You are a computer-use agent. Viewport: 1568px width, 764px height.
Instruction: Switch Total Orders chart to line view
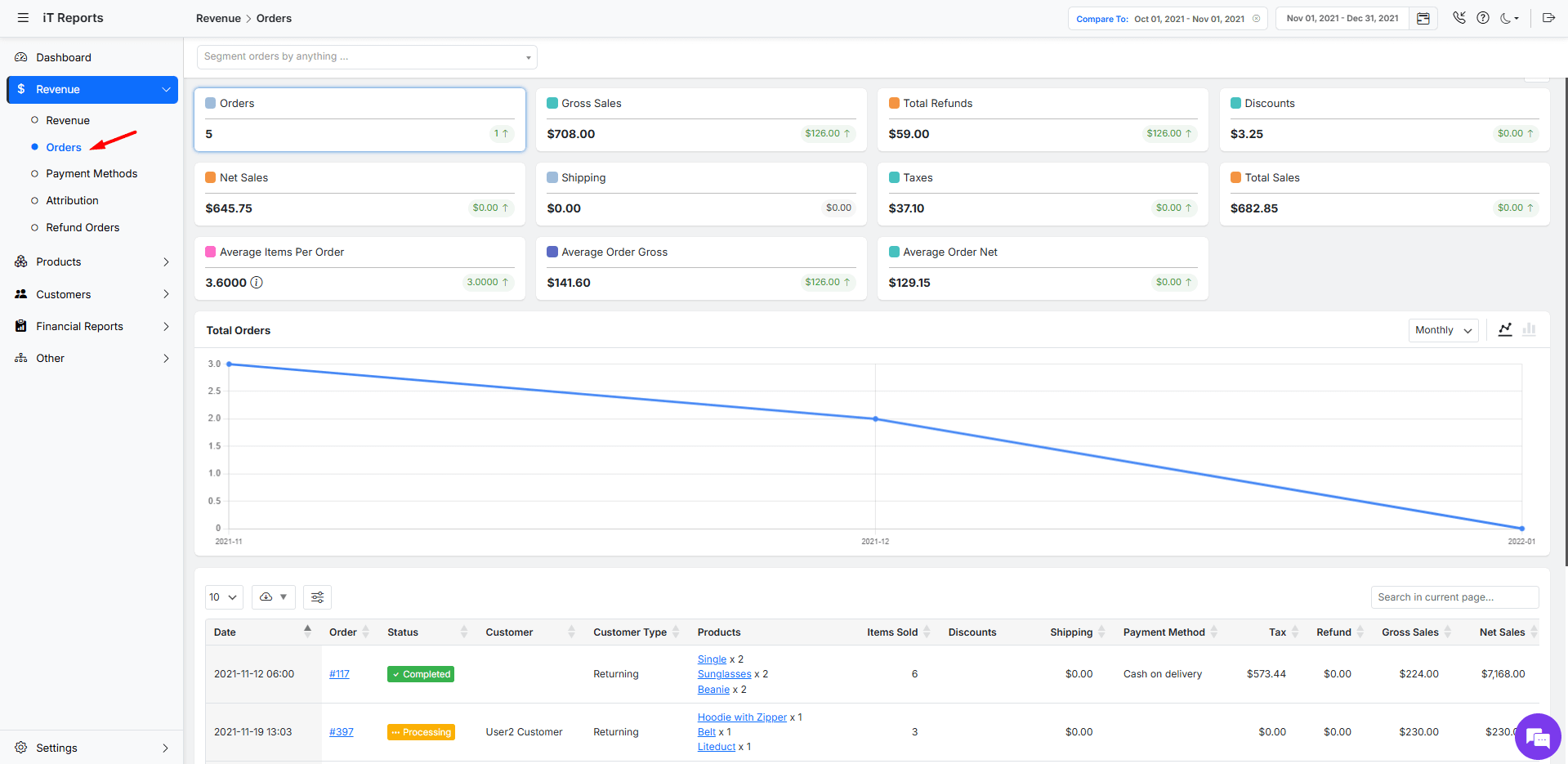point(1504,329)
